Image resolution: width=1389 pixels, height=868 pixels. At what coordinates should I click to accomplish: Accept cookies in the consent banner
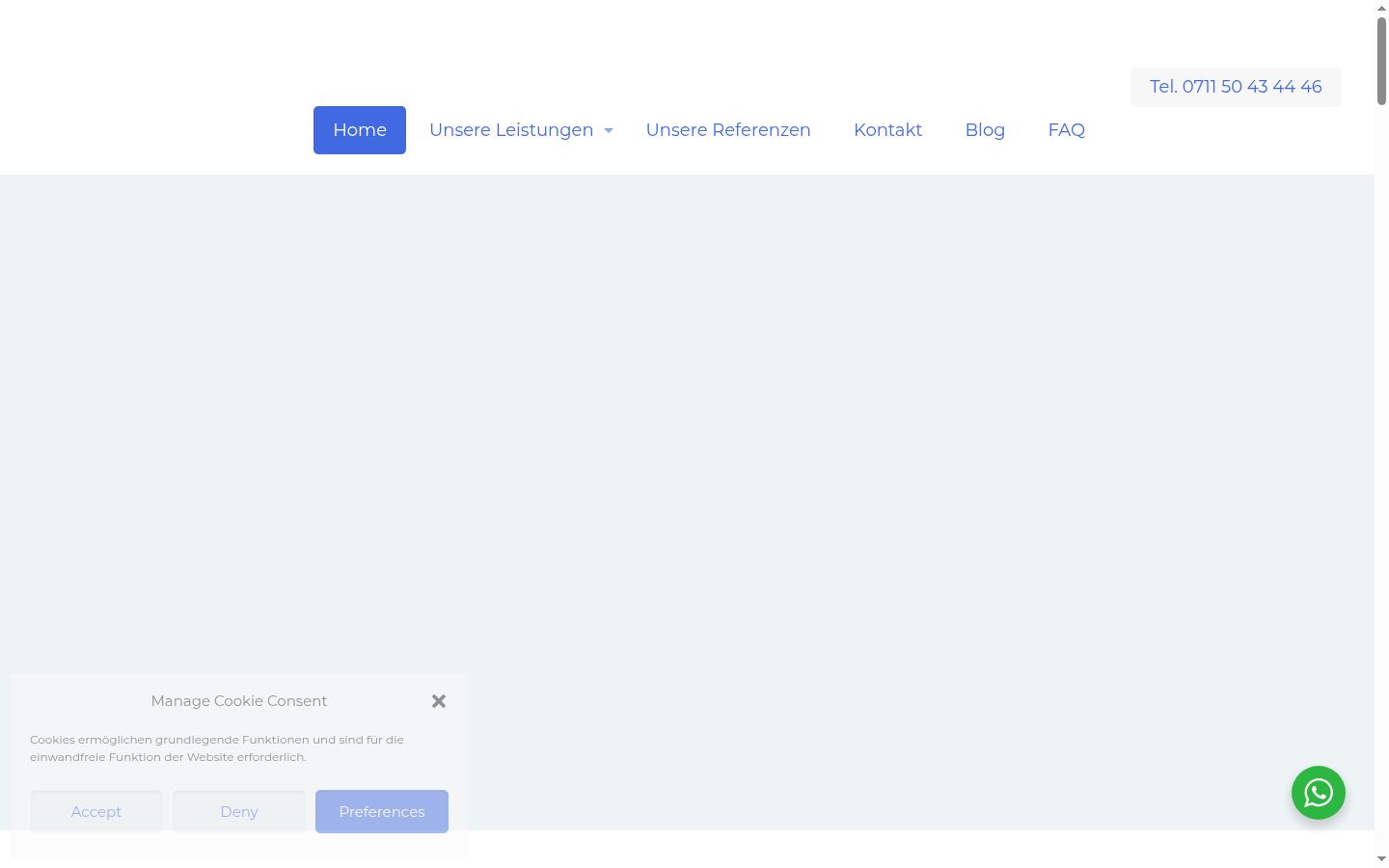tap(96, 811)
